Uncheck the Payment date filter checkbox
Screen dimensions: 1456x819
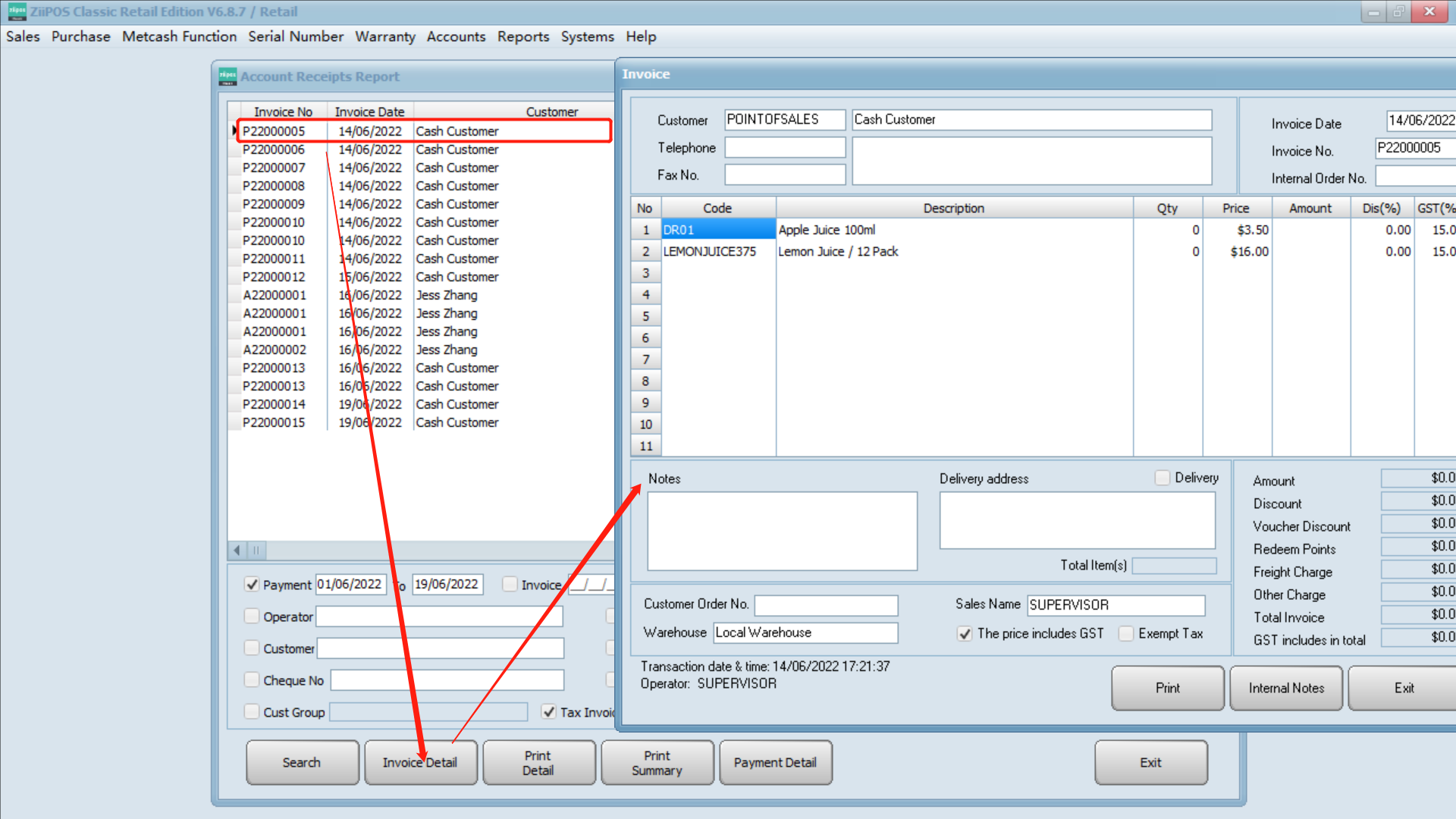252,584
